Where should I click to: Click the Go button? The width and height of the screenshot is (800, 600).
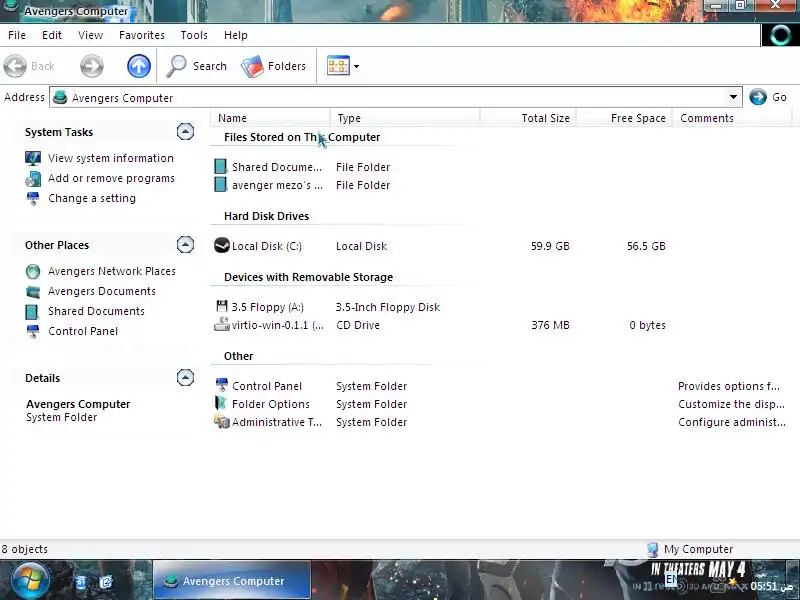768,97
